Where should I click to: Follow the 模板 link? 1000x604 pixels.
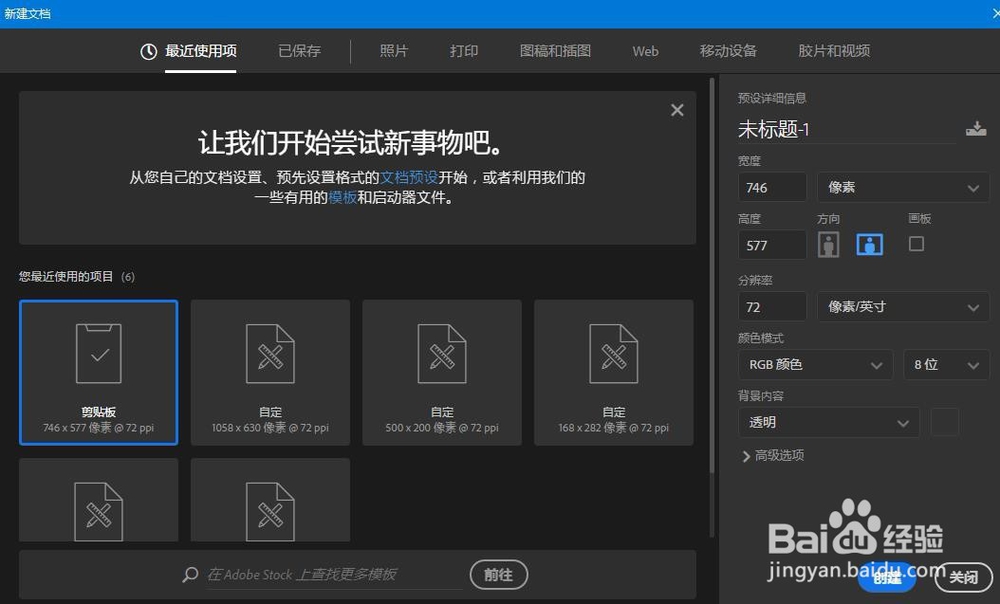click(342, 198)
